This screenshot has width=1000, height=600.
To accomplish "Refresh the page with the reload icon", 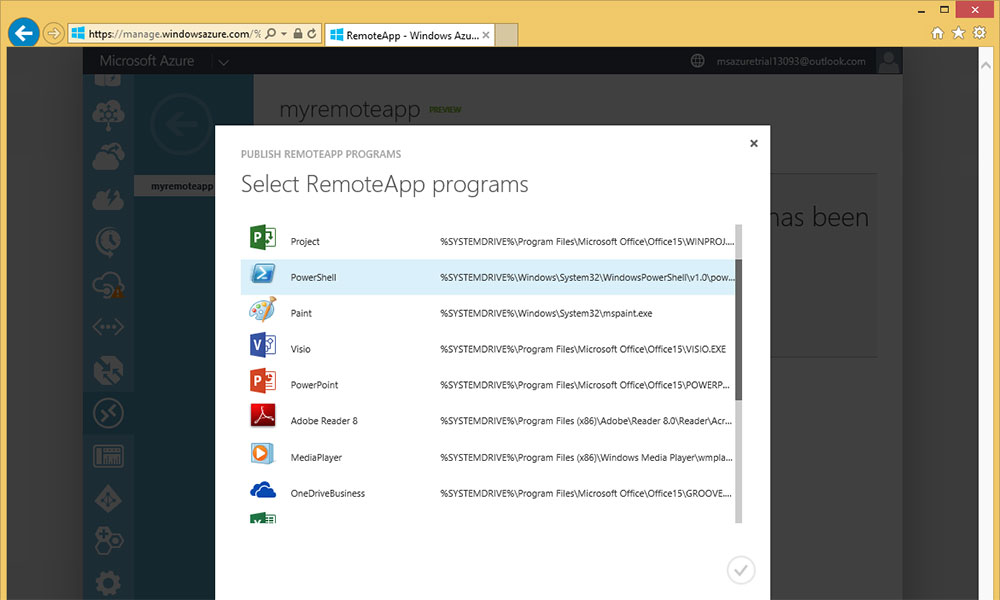I will pos(312,33).
